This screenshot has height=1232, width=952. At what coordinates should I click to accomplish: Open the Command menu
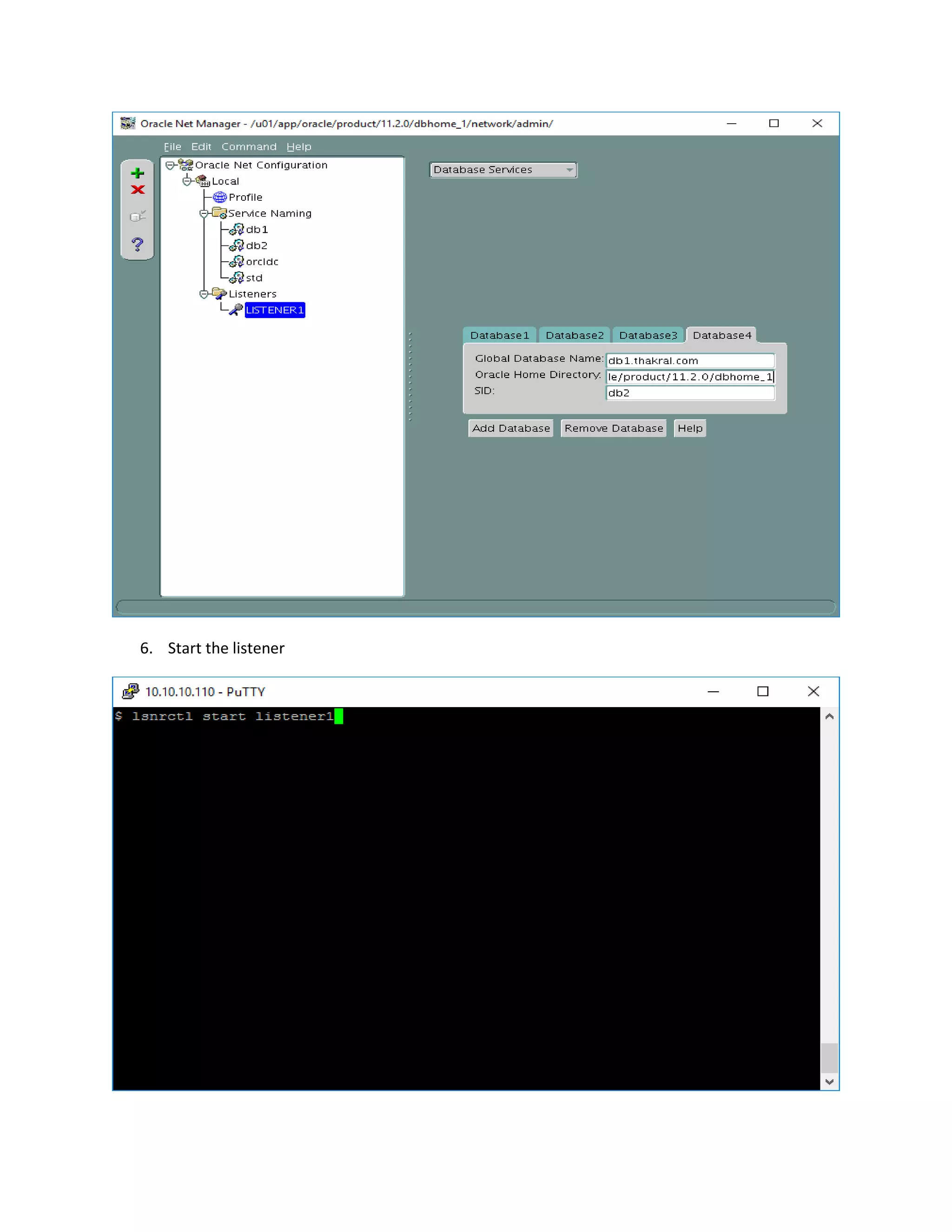[249, 146]
